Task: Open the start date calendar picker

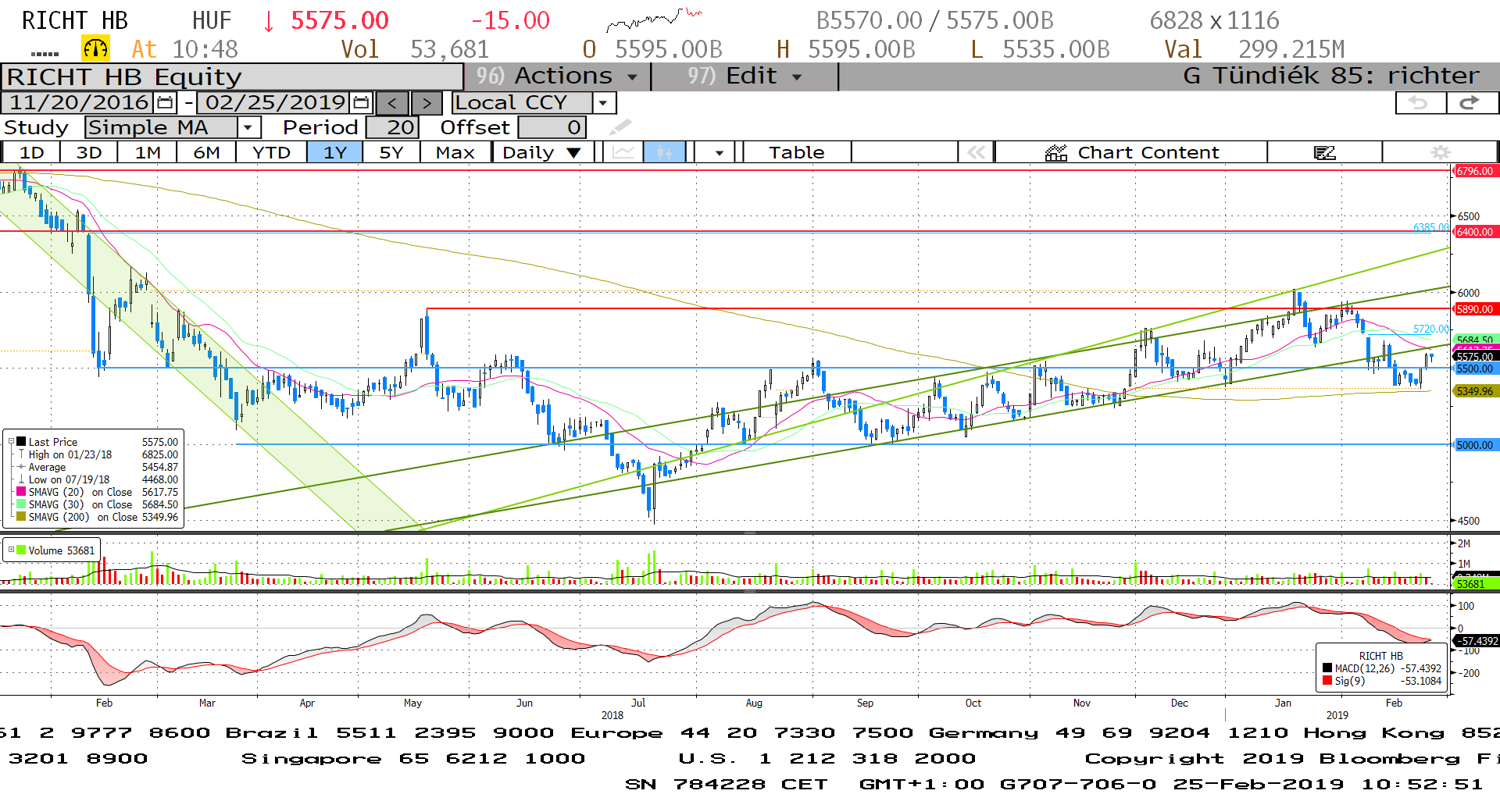Action: coord(164,102)
